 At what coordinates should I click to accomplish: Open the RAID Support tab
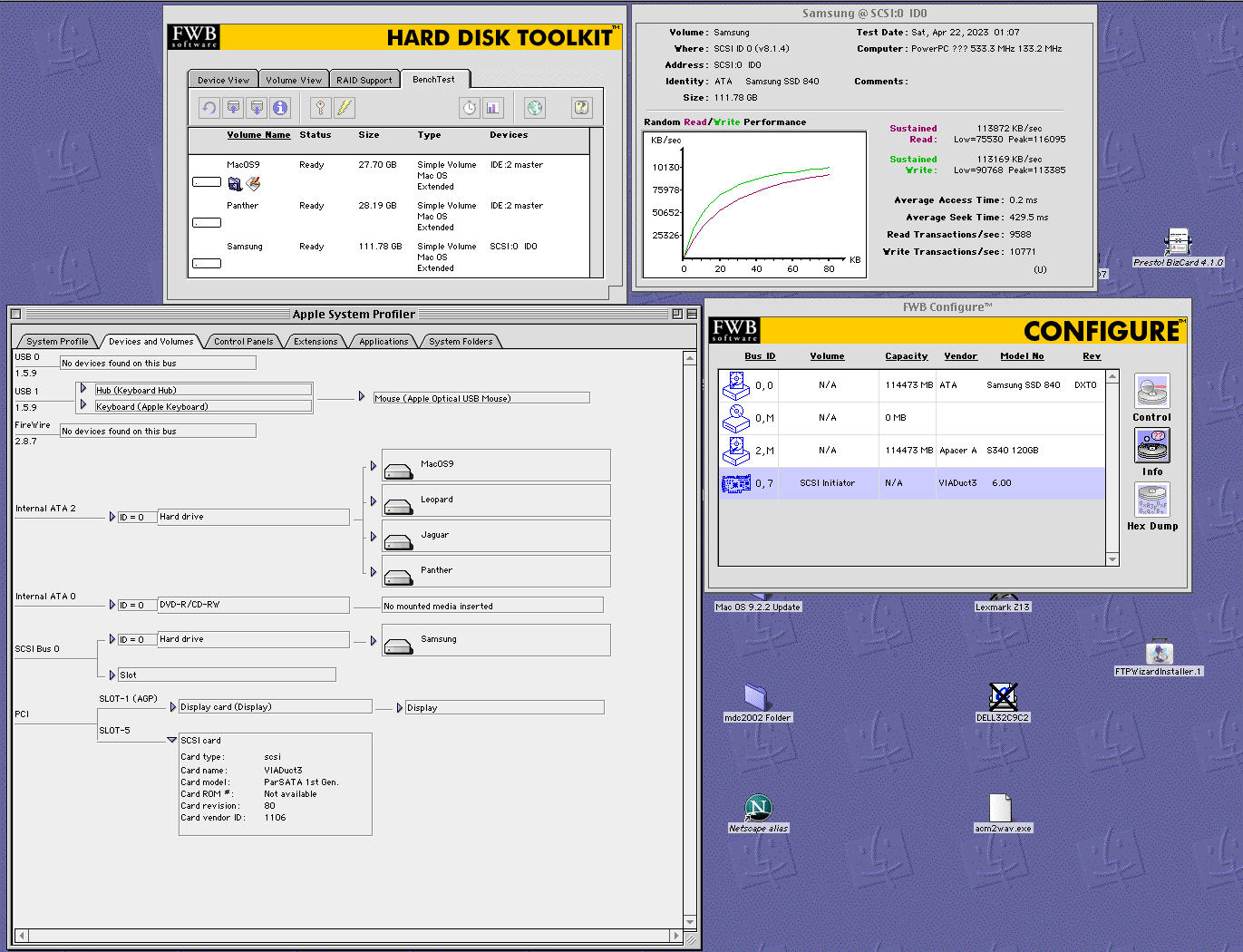(x=364, y=80)
